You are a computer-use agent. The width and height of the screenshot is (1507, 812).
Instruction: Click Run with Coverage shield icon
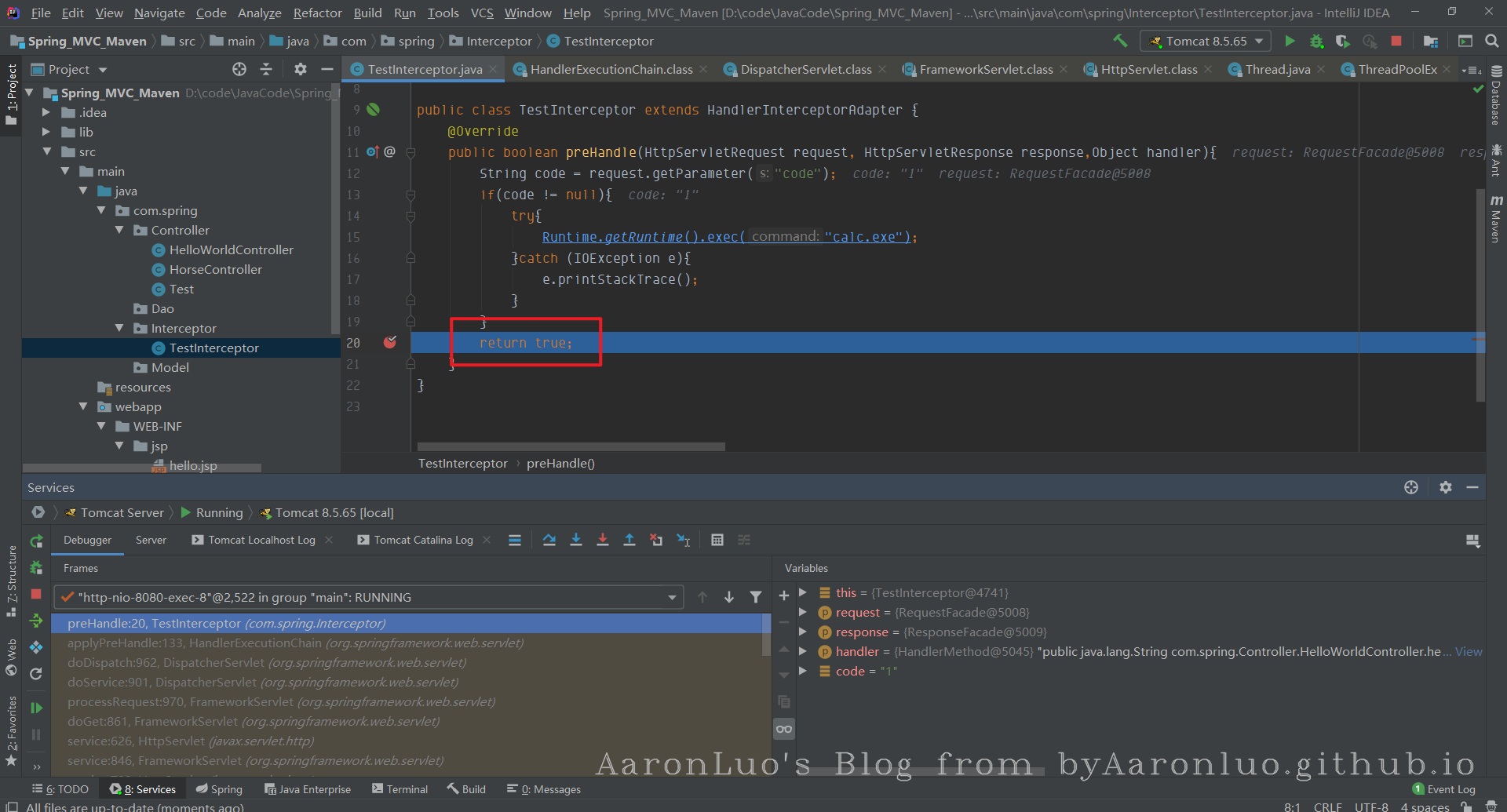click(1343, 41)
